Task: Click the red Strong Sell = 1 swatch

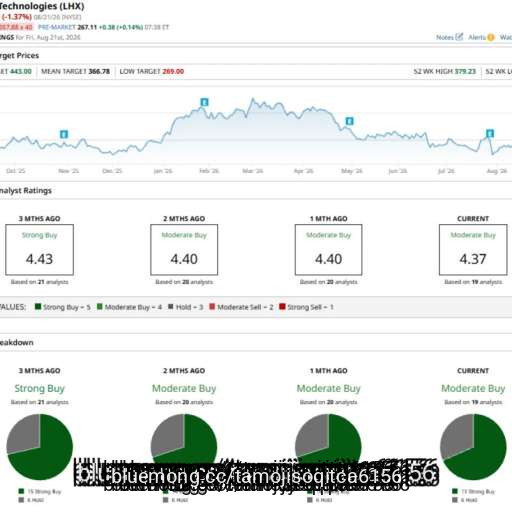Action: click(x=282, y=306)
